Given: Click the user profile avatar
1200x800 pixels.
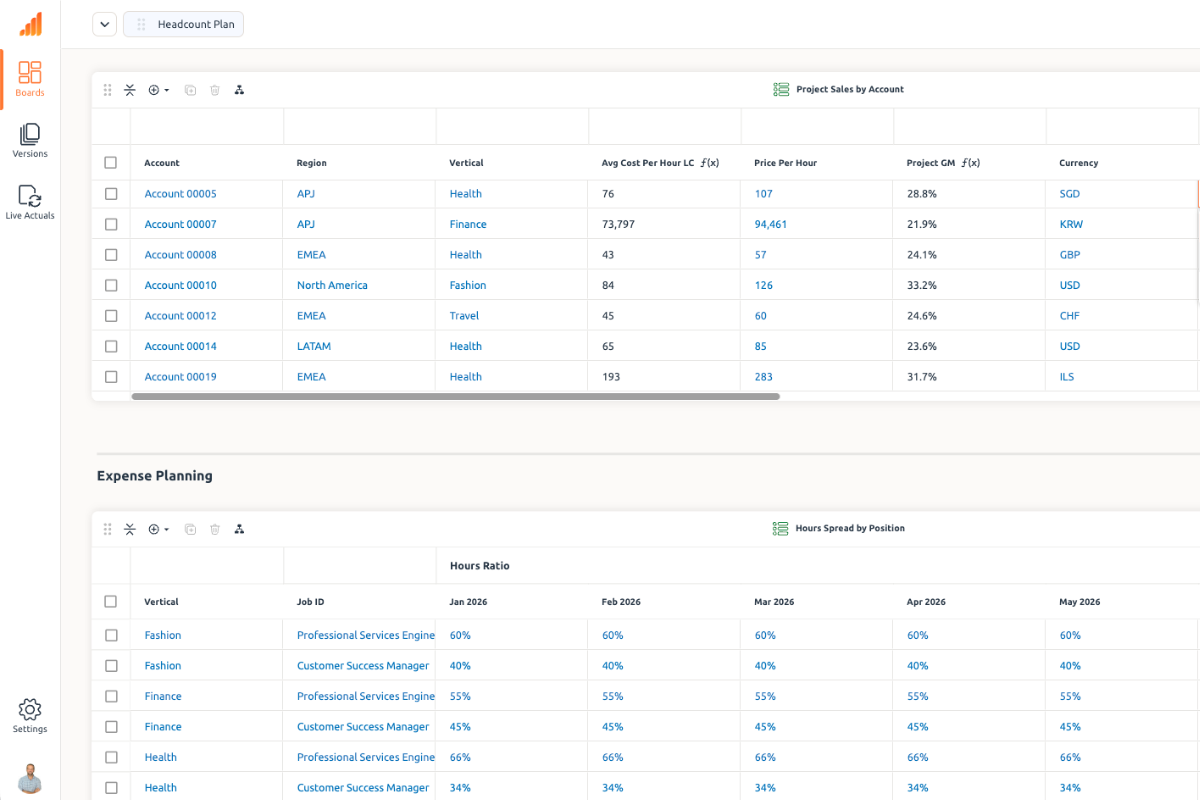Looking at the screenshot, I should coord(30,778).
